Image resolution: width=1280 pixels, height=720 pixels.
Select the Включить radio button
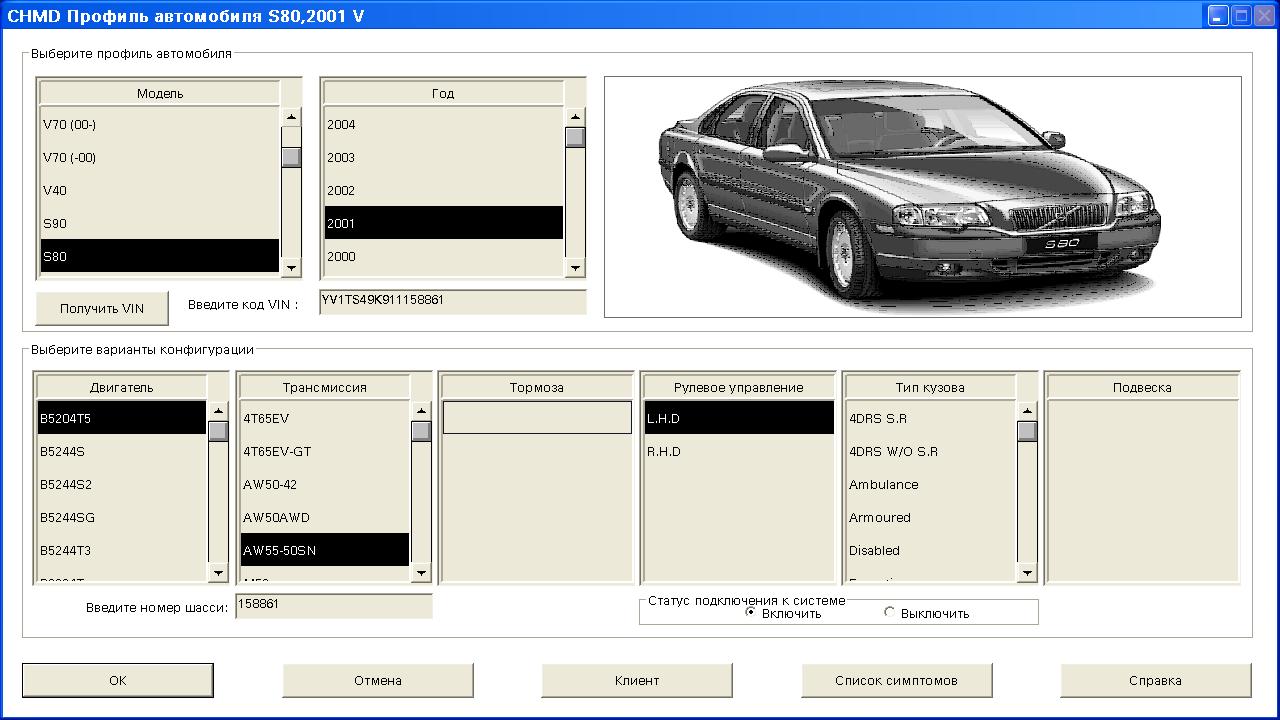point(751,613)
